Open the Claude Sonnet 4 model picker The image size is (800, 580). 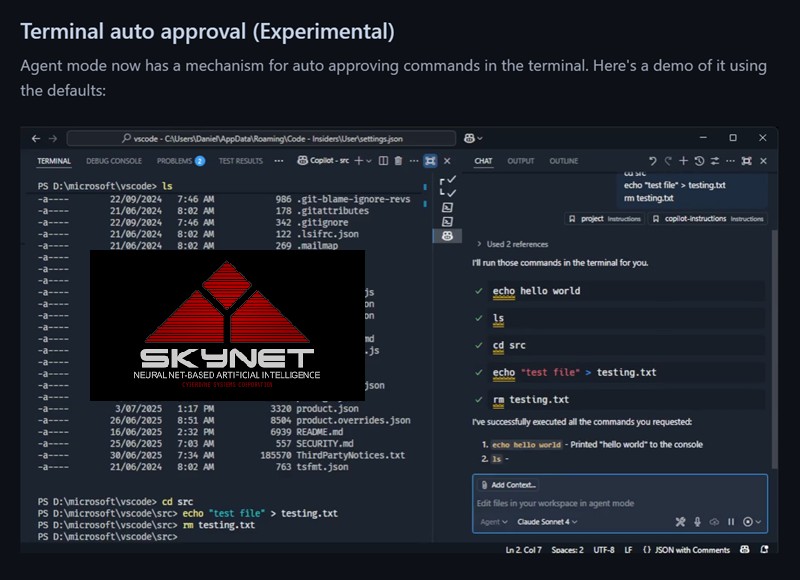click(x=547, y=521)
